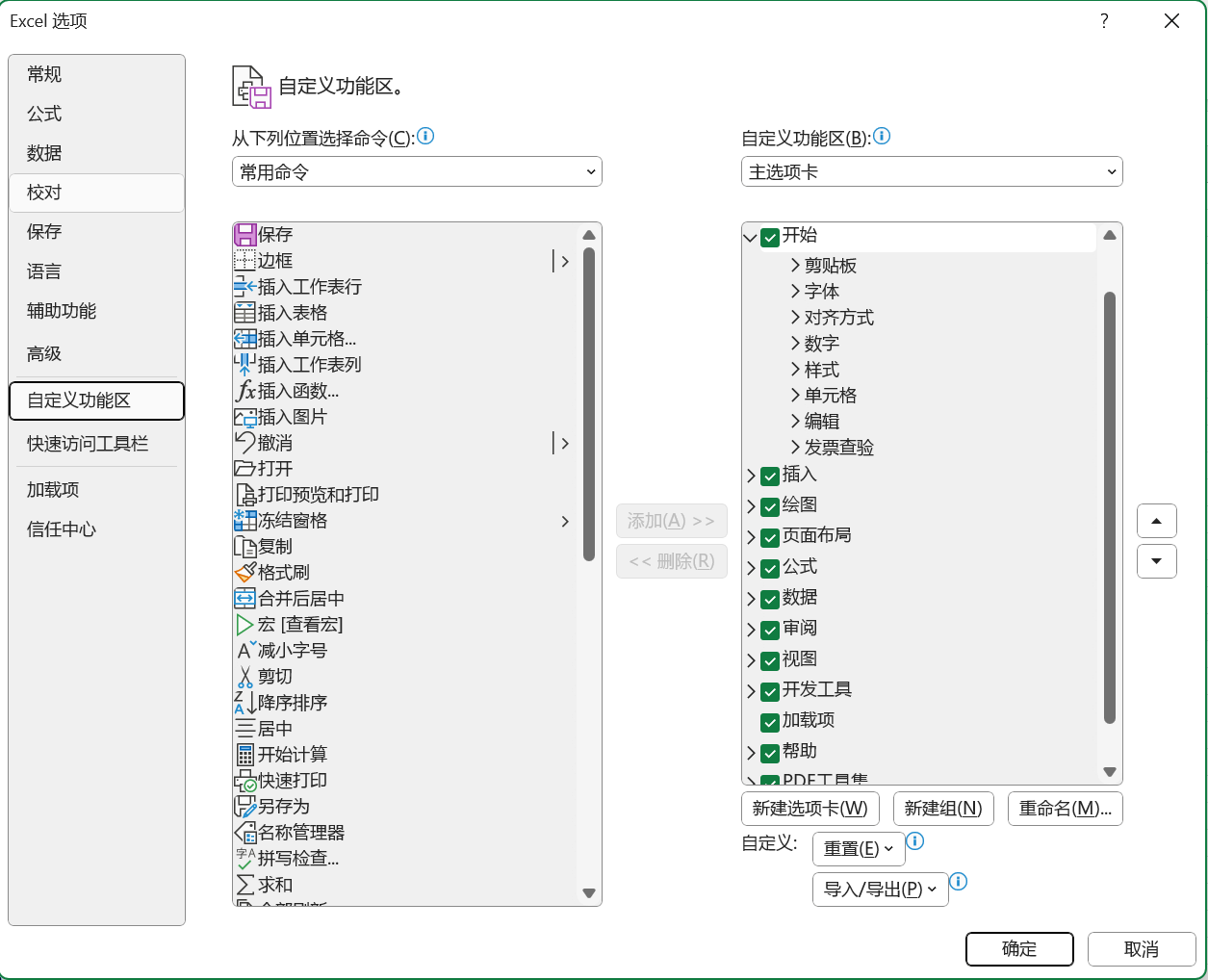Click the 新建选项卡 button
The image size is (1208, 980).
810,809
